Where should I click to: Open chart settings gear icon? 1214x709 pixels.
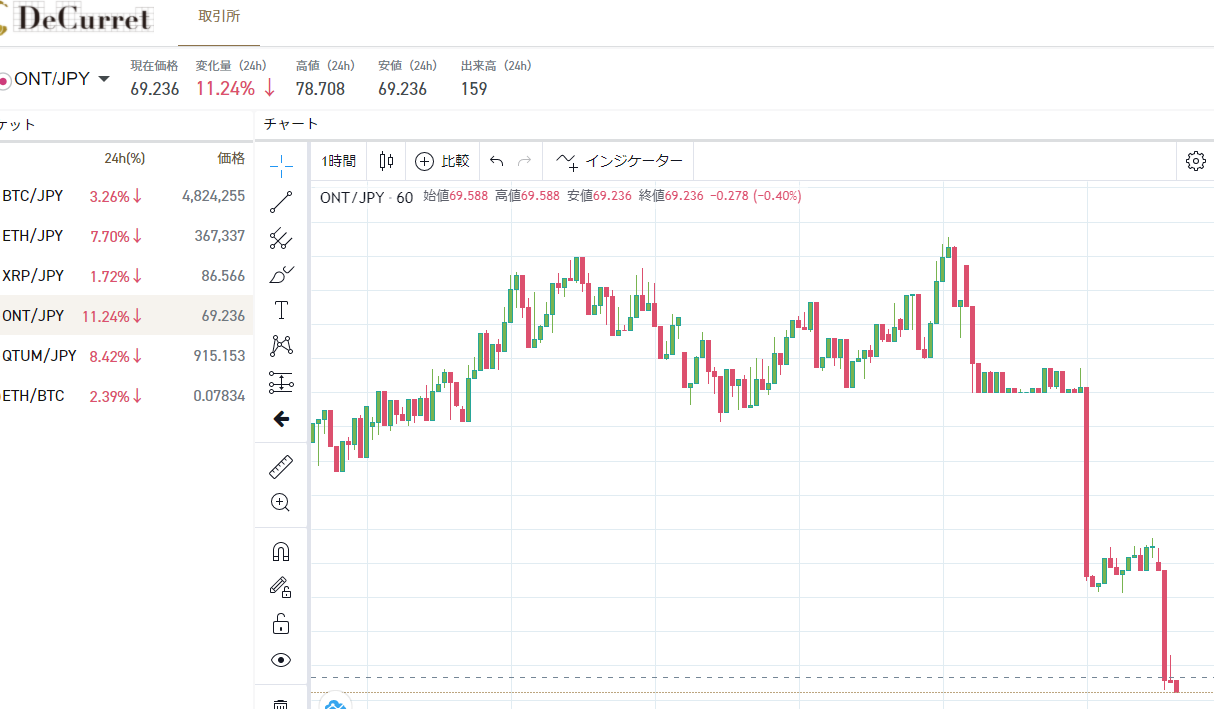point(1195,161)
